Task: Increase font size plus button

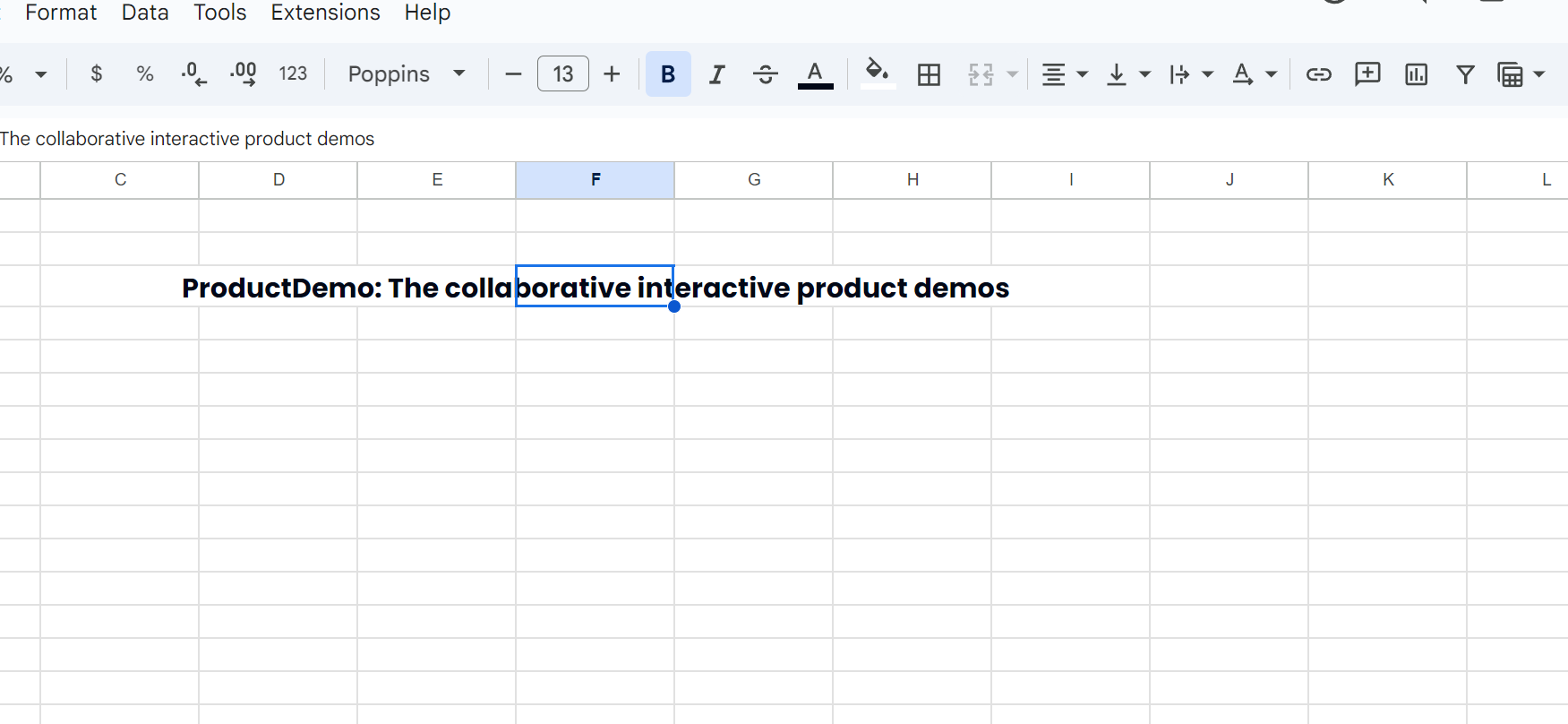Action: coord(612,74)
